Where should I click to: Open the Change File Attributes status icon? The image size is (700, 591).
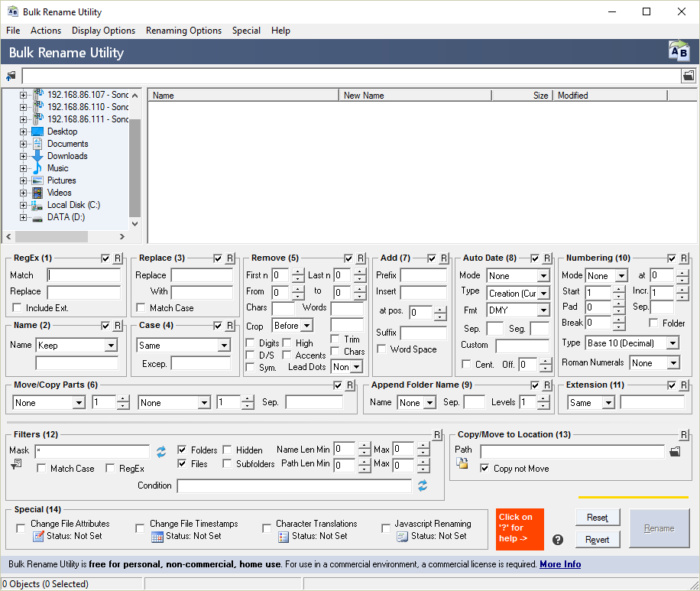point(38,536)
